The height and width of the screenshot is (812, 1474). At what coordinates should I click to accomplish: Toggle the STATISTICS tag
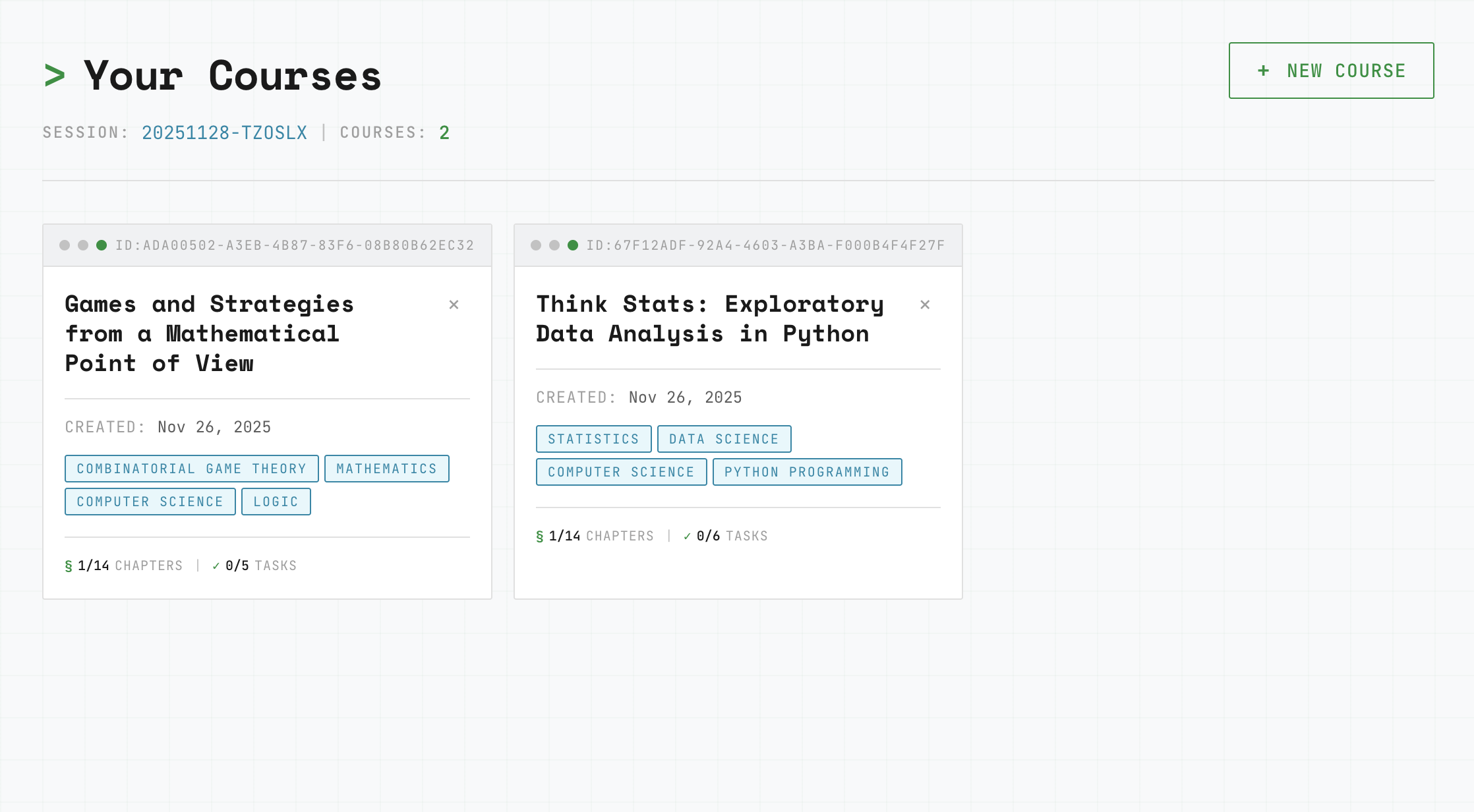point(593,439)
